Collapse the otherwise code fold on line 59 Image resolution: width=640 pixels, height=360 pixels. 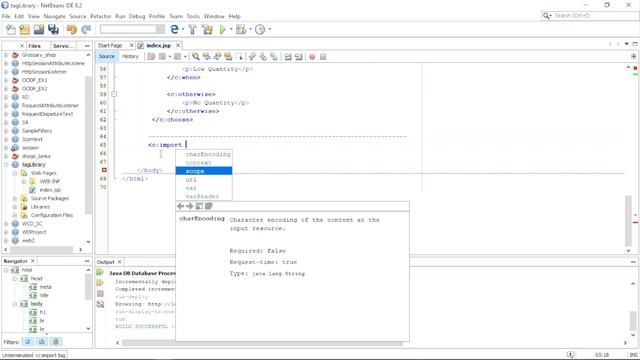[x=114, y=94]
